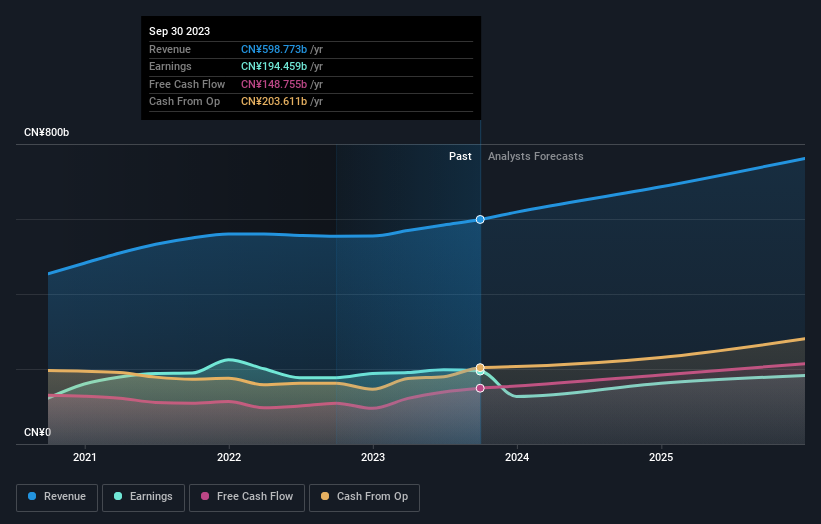The height and width of the screenshot is (524, 821).
Task: Toggle the Cash From Op legend button
Action: coord(364,497)
